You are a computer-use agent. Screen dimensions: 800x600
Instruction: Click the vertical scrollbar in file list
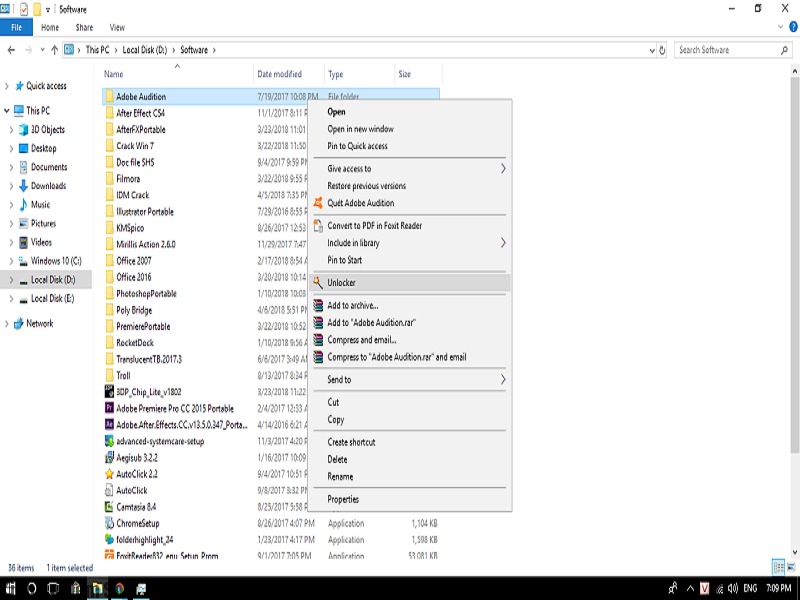(x=794, y=264)
